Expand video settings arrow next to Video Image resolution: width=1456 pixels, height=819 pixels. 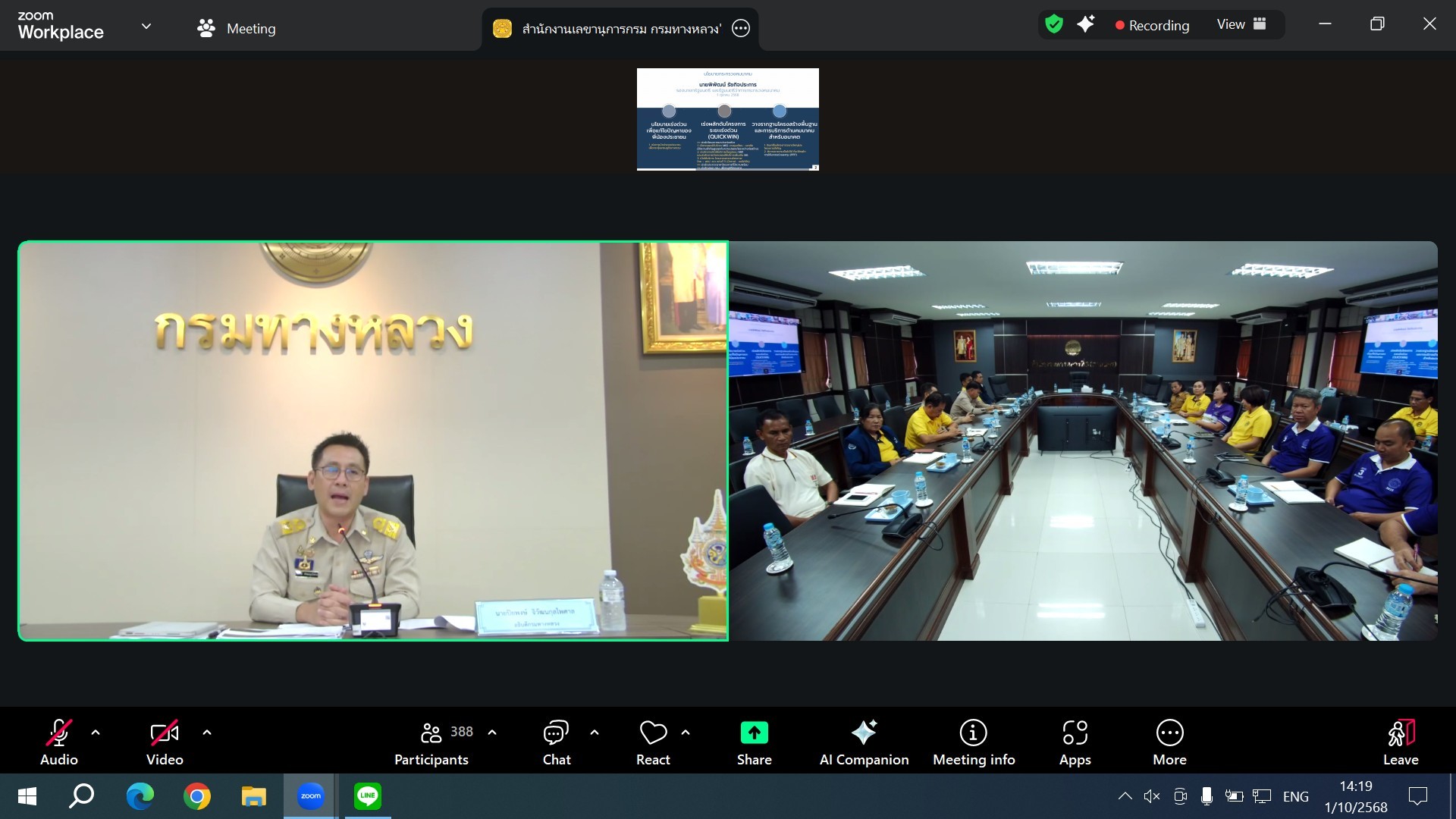[x=207, y=733]
